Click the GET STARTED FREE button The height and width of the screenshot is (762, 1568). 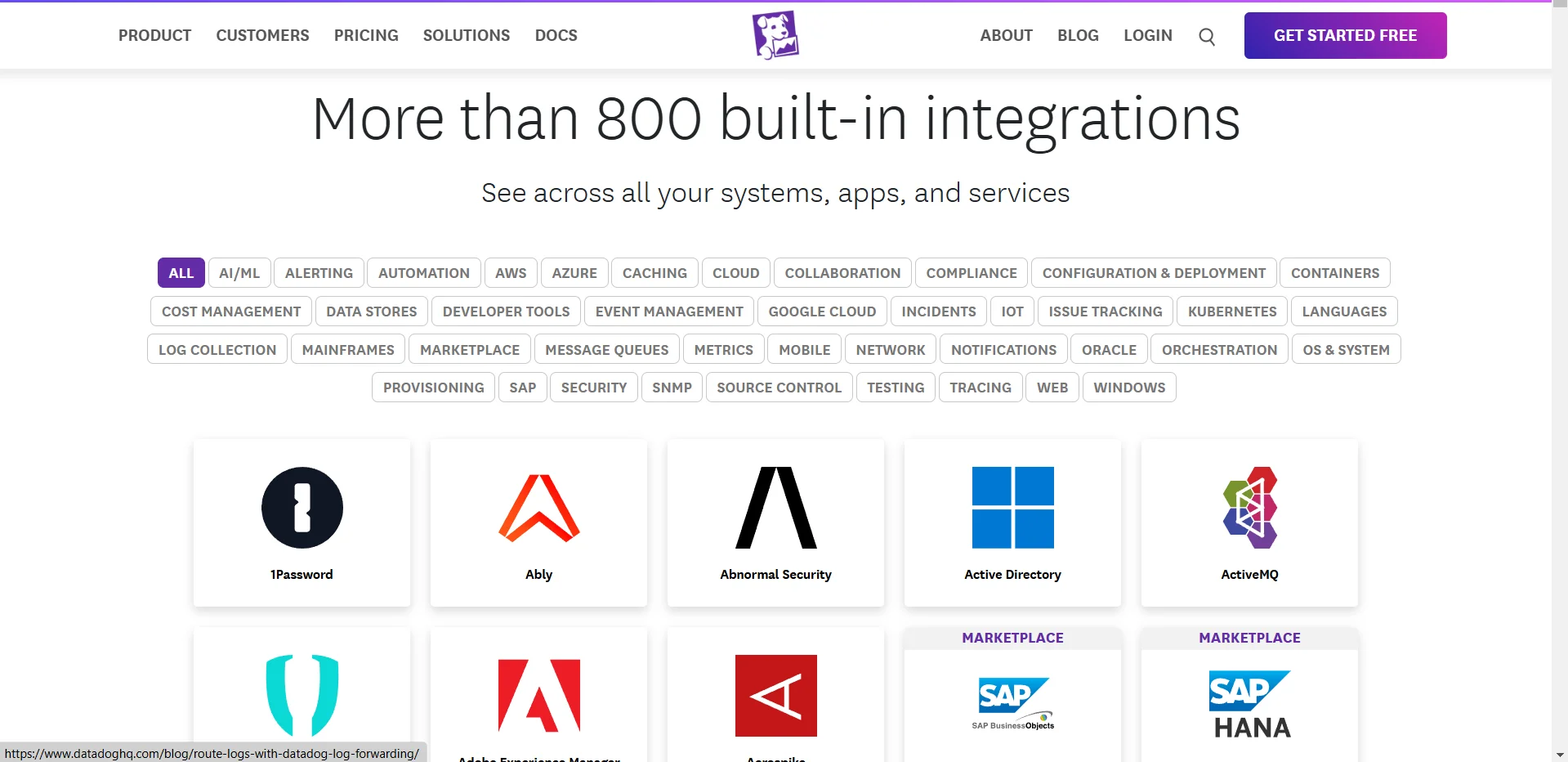pyautogui.click(x=1344, y=35)
